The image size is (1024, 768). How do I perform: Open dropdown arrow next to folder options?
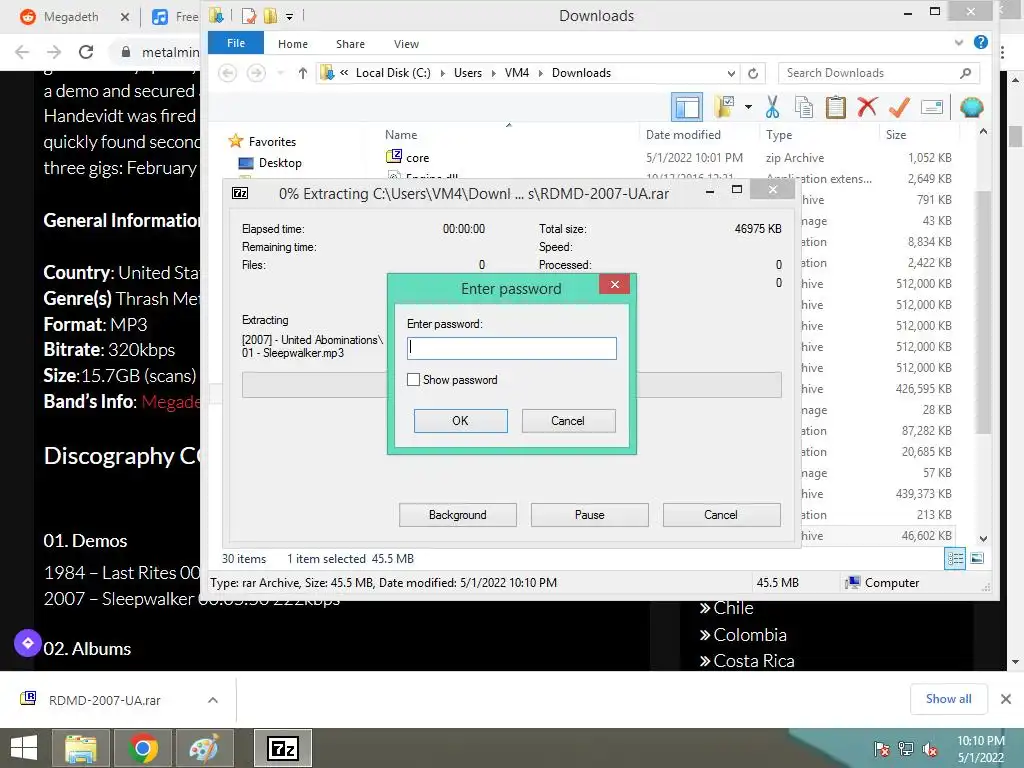click(748, 107)
